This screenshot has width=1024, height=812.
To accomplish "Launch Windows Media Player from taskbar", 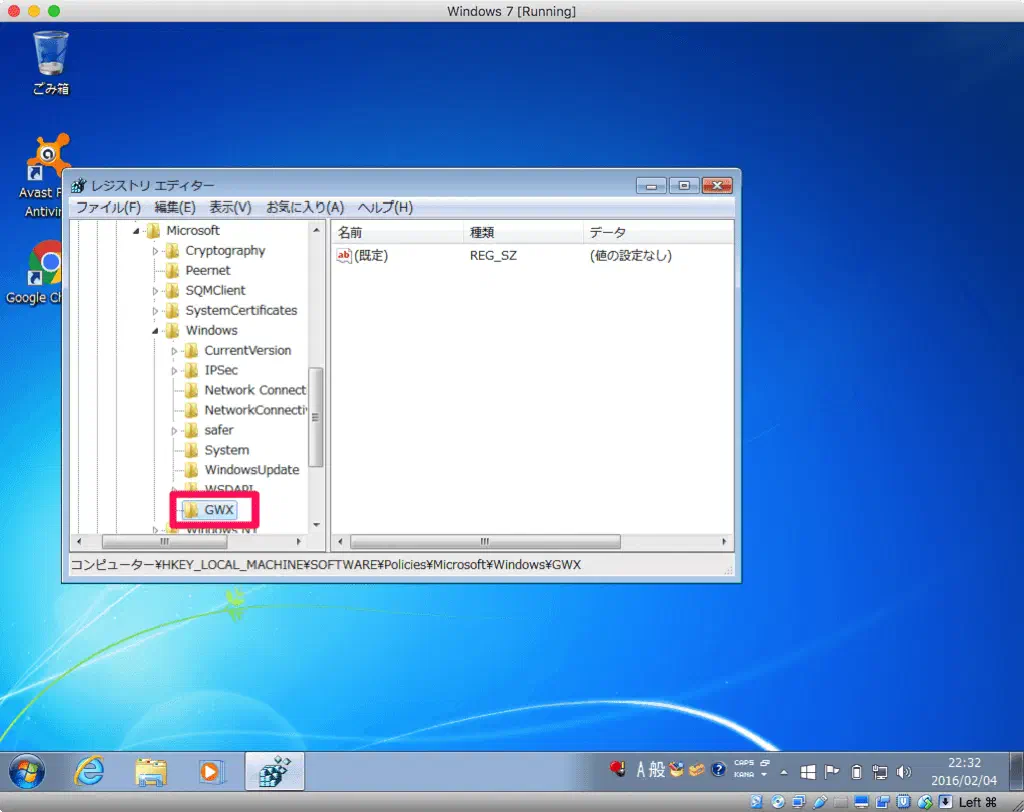I will point(210,771).
